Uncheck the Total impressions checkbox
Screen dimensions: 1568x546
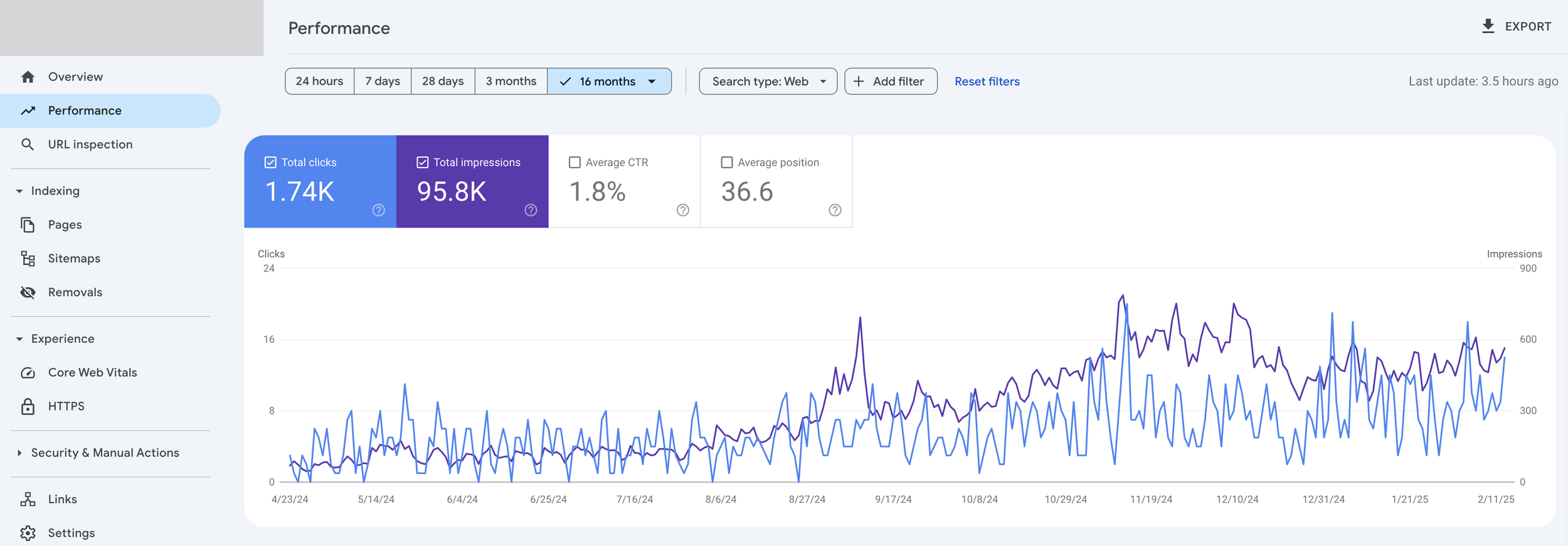pyautogui.click(x=423, y=162)
